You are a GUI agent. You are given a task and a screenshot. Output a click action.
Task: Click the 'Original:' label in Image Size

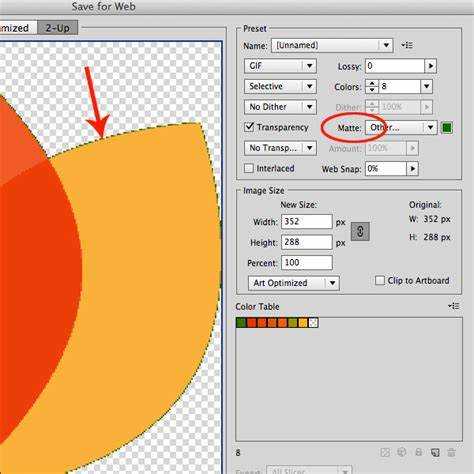tap(425, 205)
